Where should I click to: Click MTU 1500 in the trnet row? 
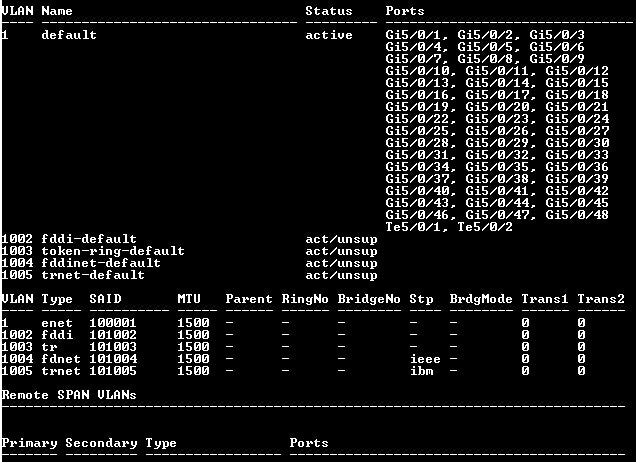[x=193, y=371]
